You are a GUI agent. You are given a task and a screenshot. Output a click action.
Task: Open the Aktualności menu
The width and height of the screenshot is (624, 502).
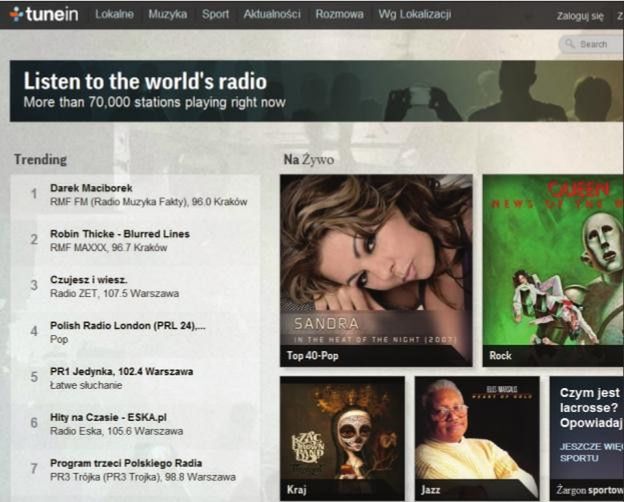(x=272, y=14)
